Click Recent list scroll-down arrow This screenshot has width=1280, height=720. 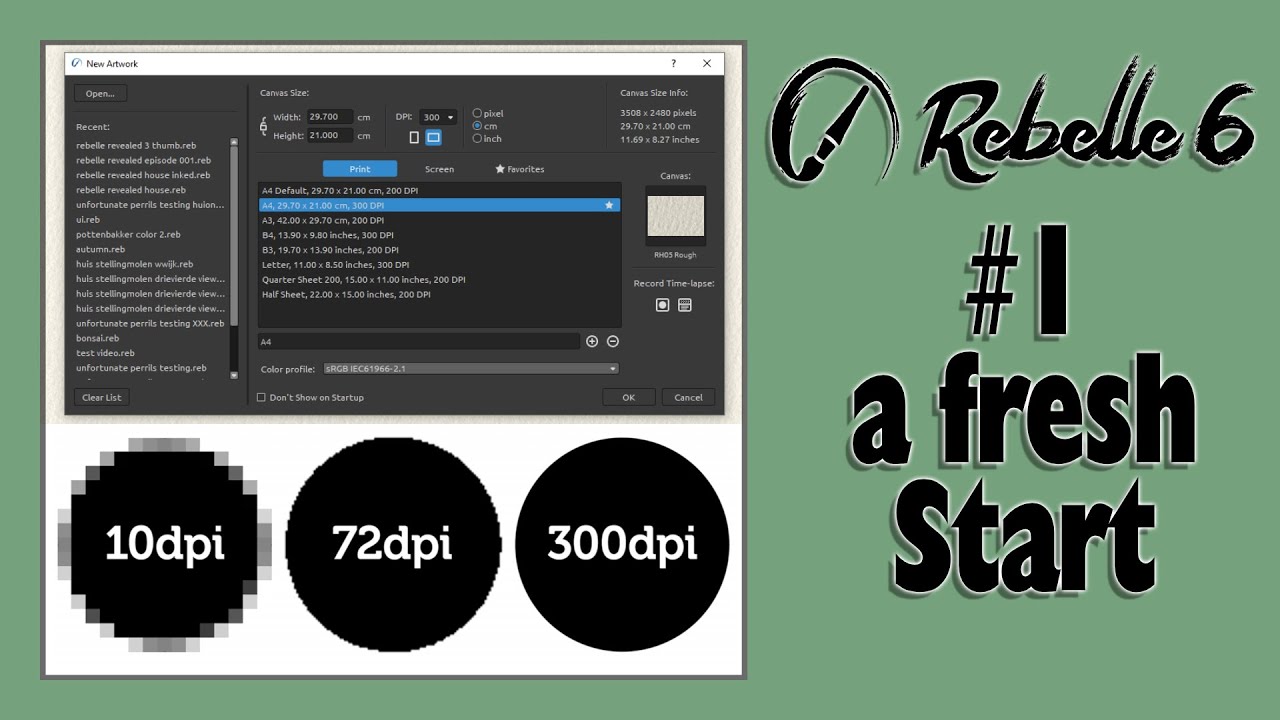[x=234, y=375]
